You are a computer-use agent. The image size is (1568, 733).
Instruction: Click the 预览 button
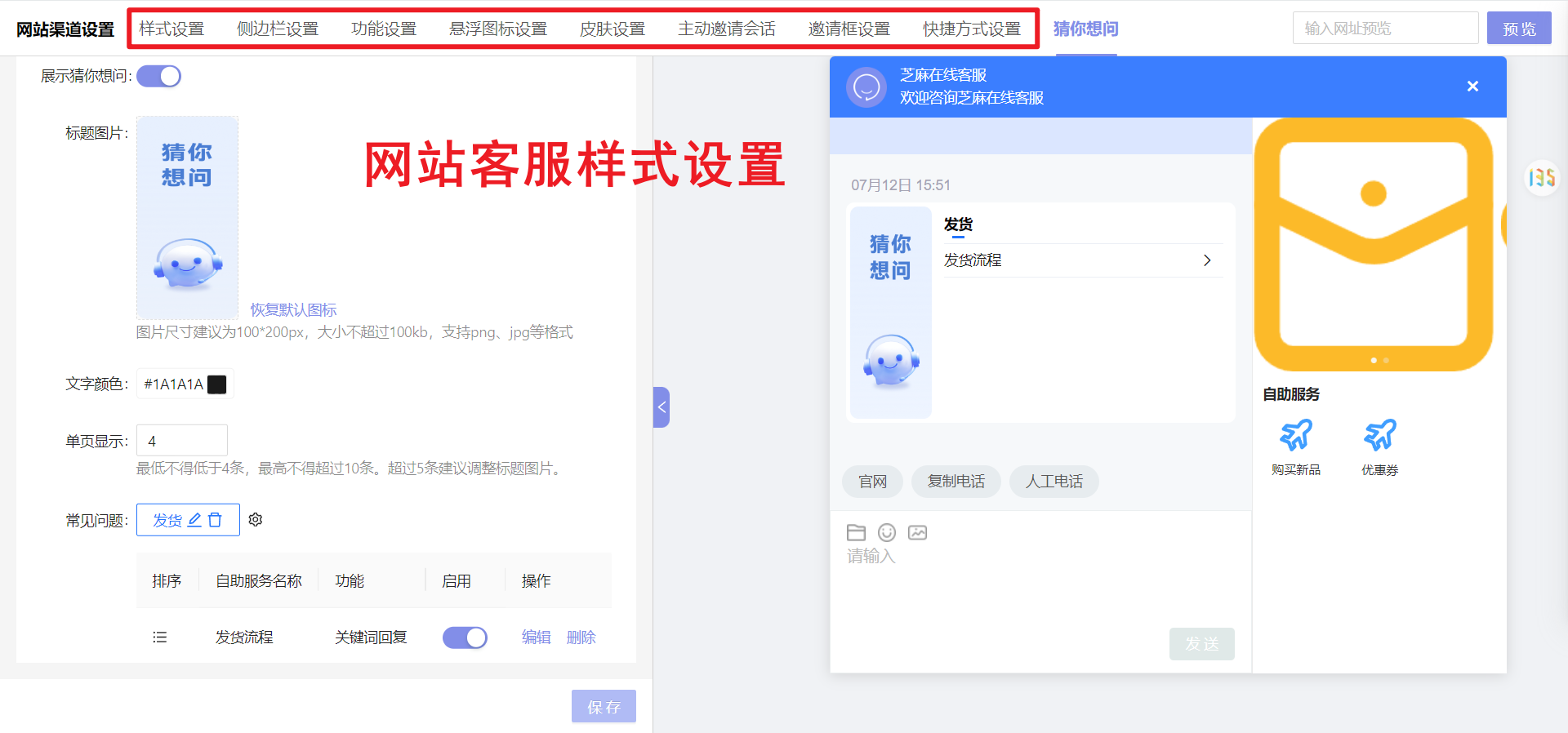point(1519,28)
